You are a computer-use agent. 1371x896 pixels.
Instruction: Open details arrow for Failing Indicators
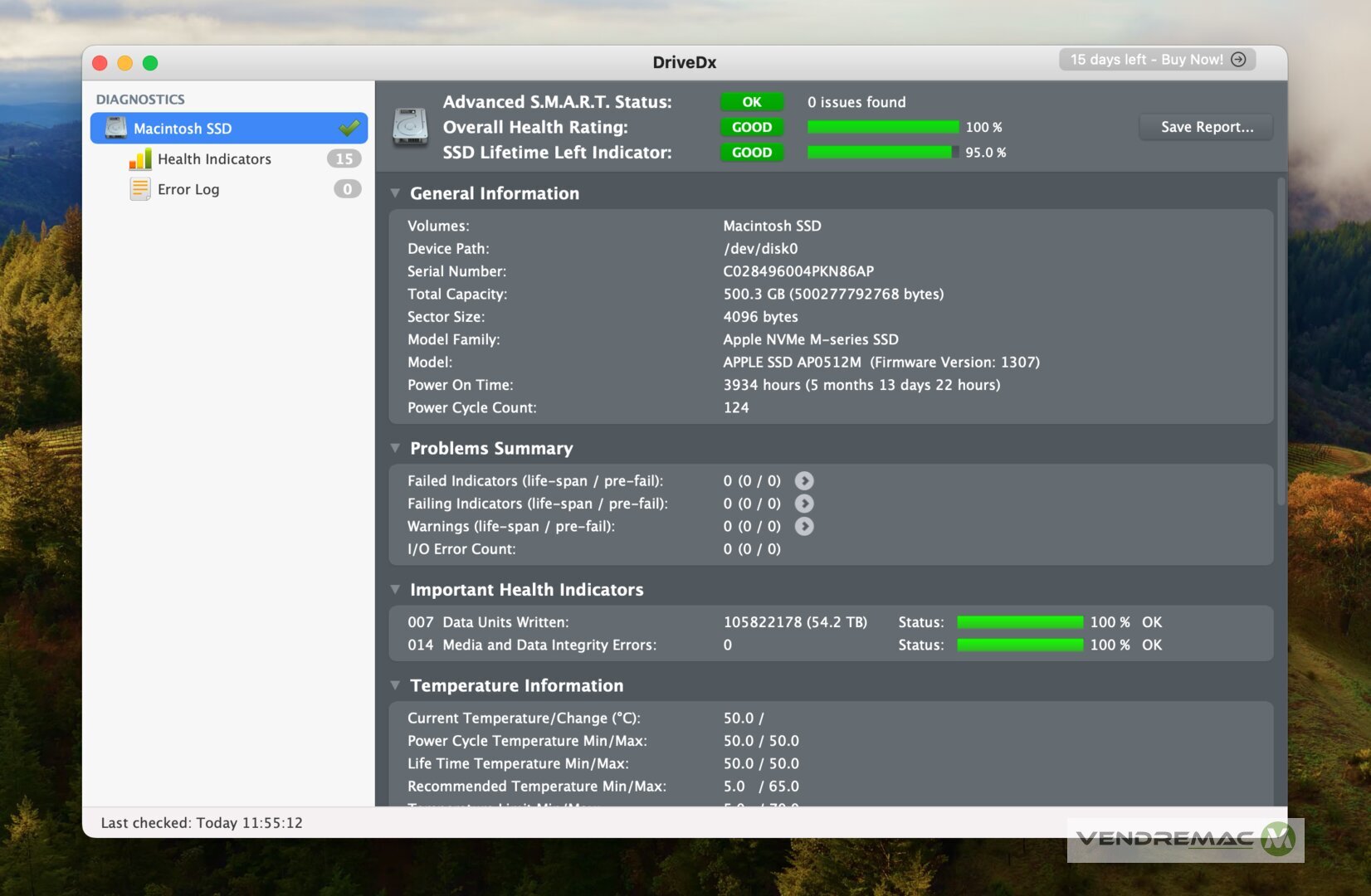click(803, 504)
